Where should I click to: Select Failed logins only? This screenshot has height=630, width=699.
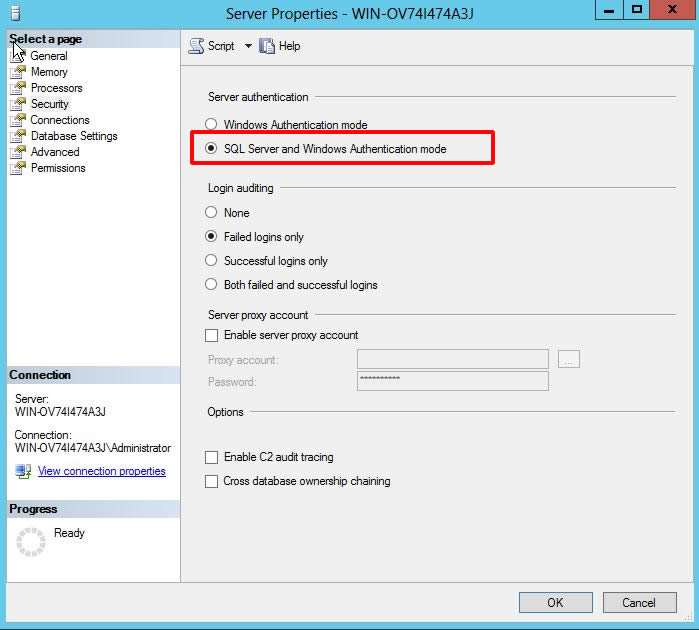tap(211, 236)
